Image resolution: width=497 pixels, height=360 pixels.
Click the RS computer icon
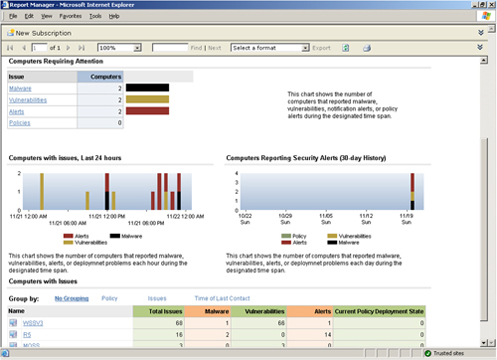click(x=13, y=334)
